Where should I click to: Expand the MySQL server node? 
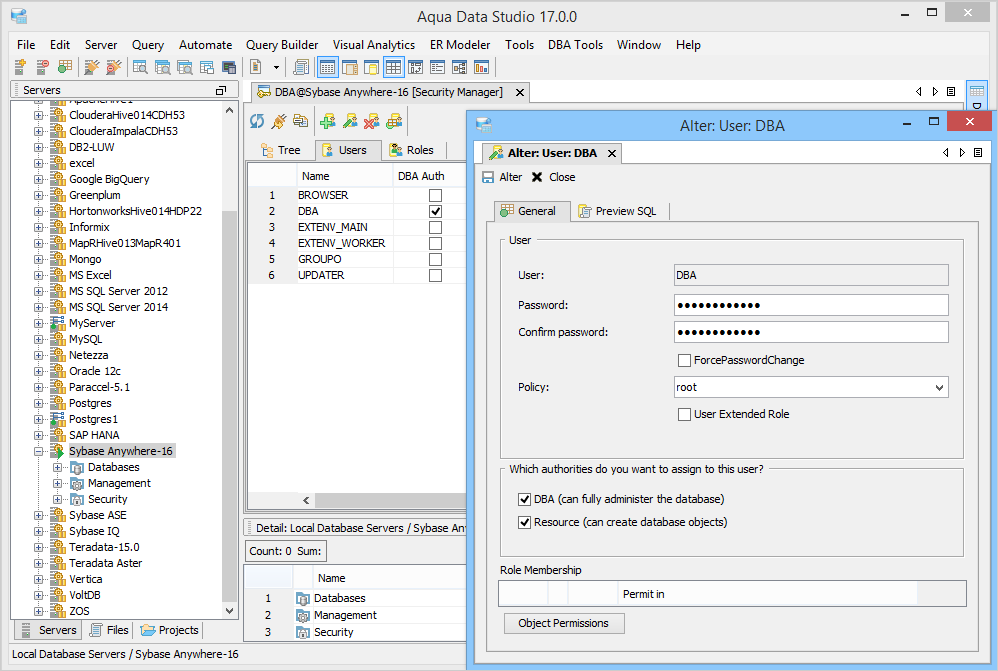[39, 339]
